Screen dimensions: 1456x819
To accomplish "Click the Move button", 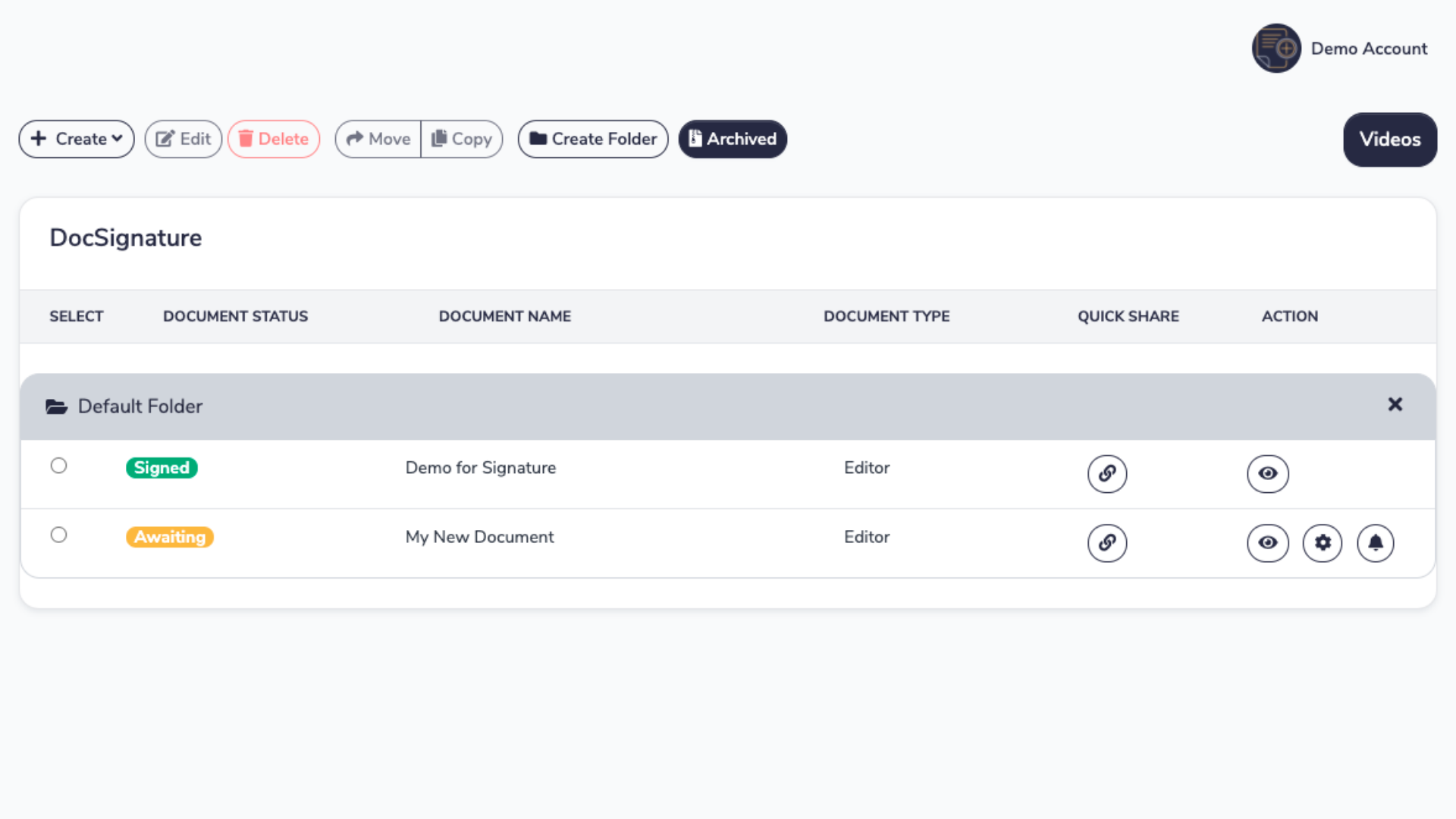I will (378, 139).
